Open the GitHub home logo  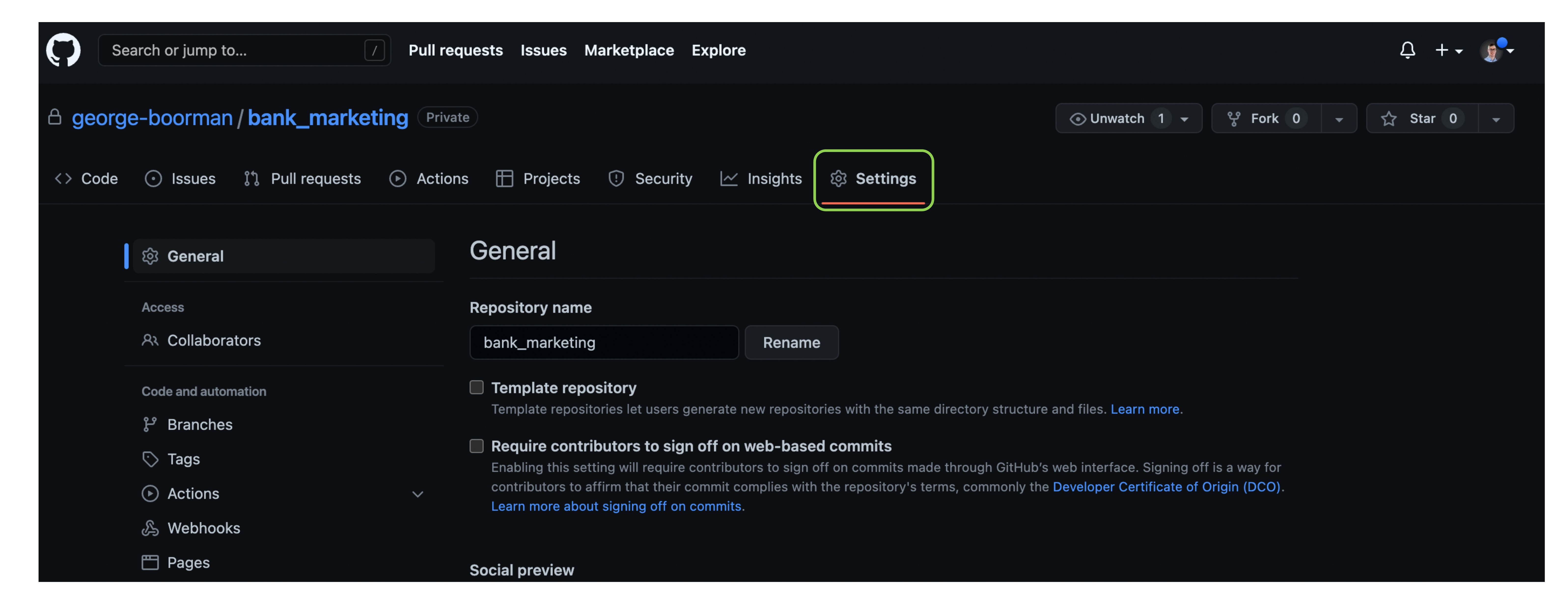[x=63, y=50]
